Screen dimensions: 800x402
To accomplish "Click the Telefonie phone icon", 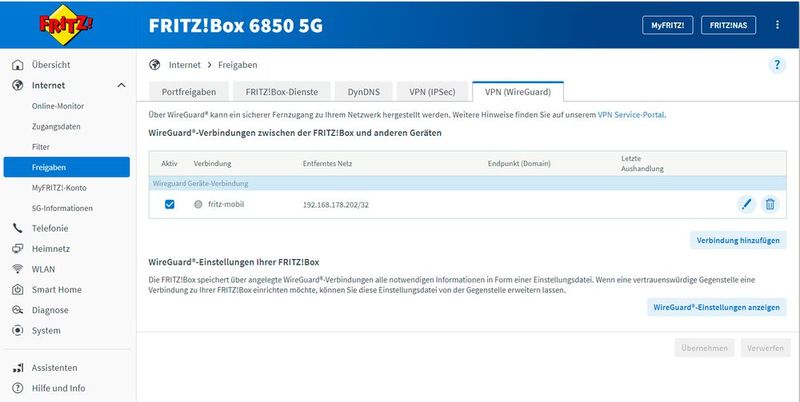I will (x=17, y=228).
